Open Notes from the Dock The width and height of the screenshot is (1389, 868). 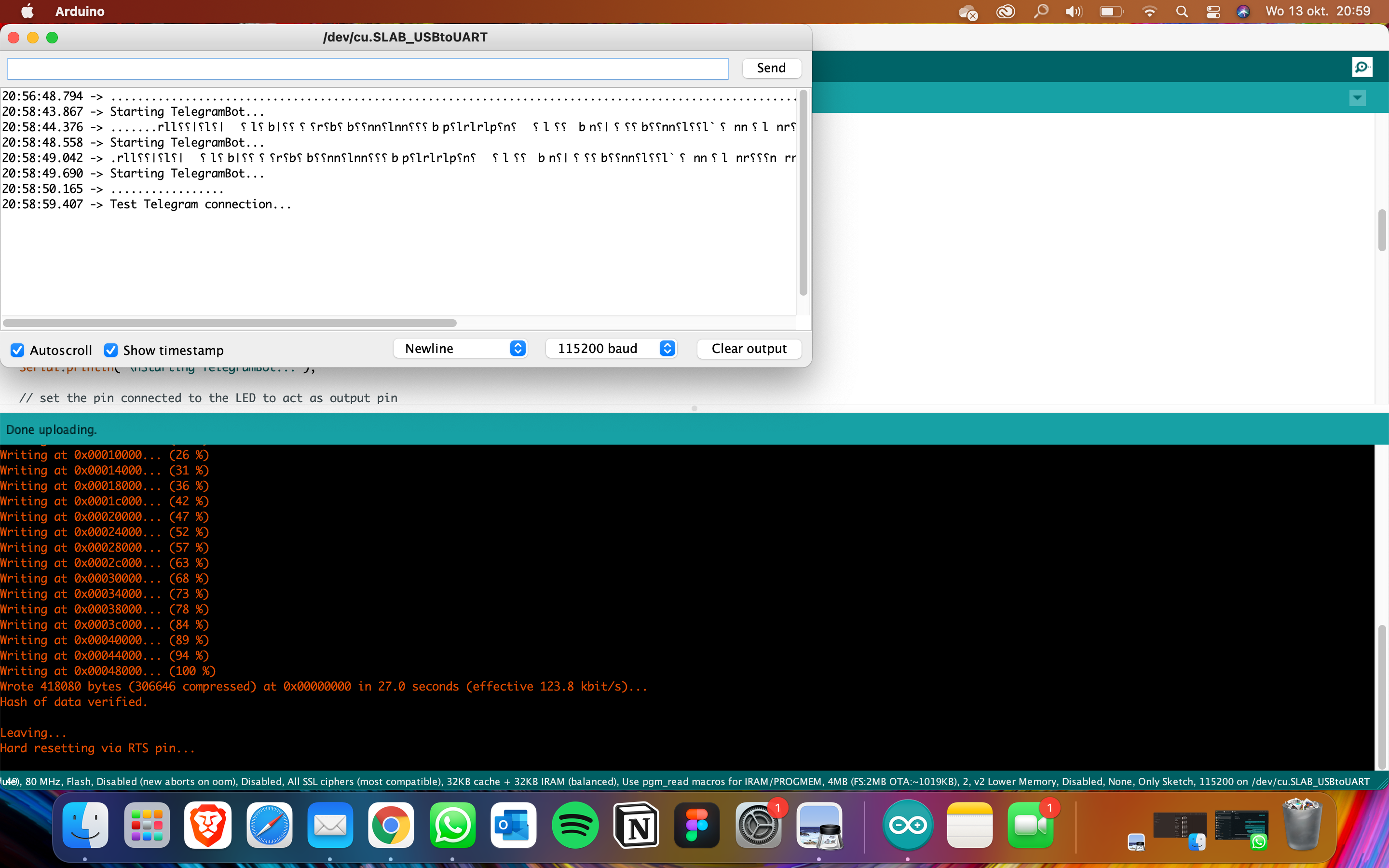pos(969,825)
